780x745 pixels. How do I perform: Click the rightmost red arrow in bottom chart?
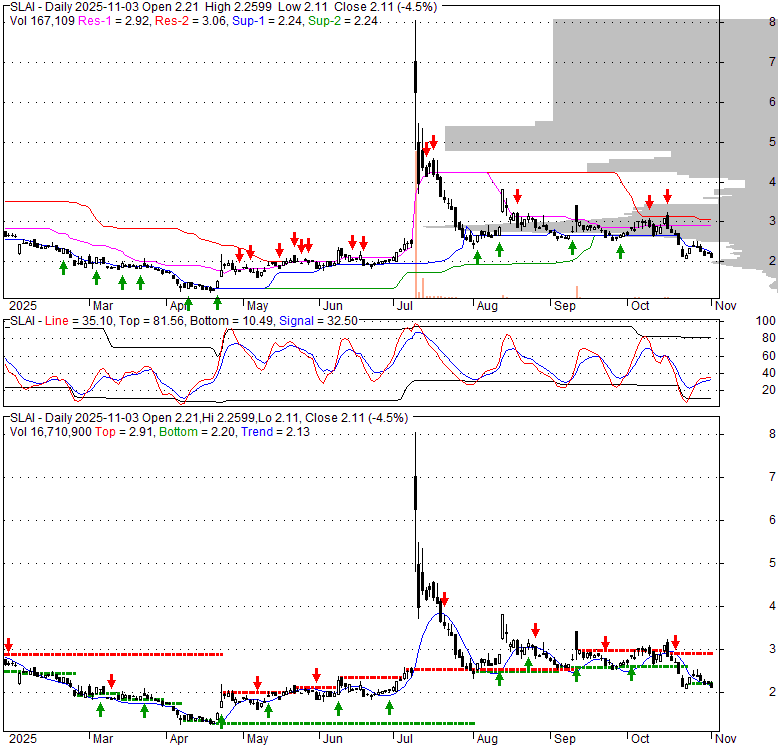pos(676,641)
